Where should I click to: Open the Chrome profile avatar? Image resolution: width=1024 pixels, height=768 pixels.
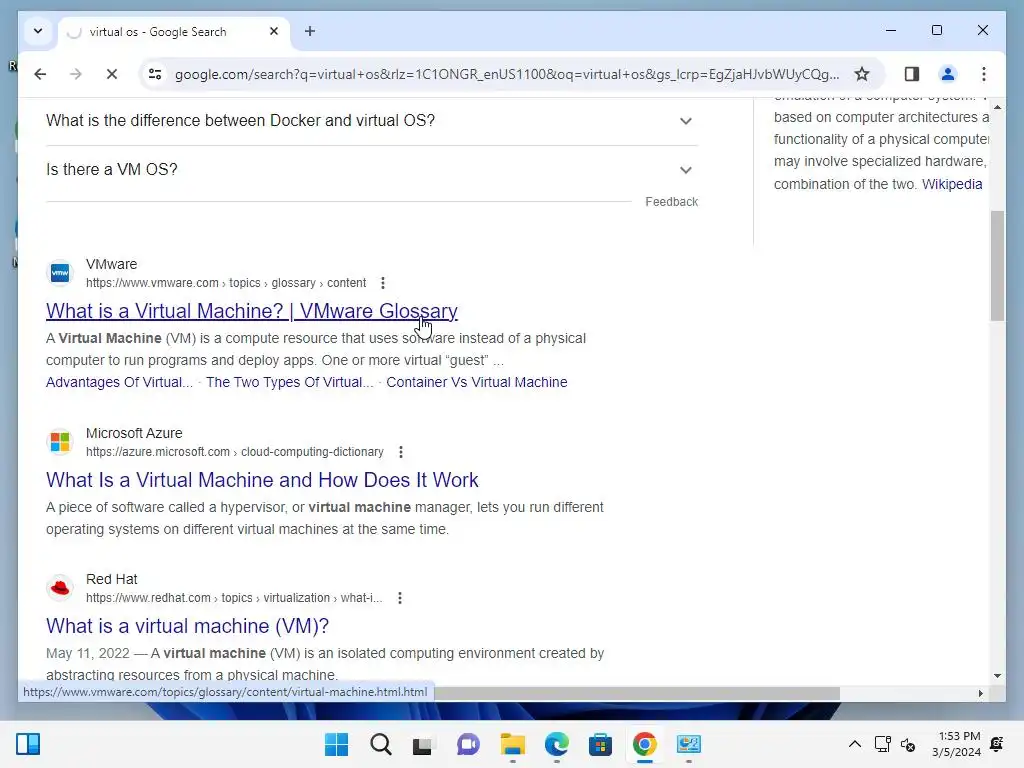point(948,74)
